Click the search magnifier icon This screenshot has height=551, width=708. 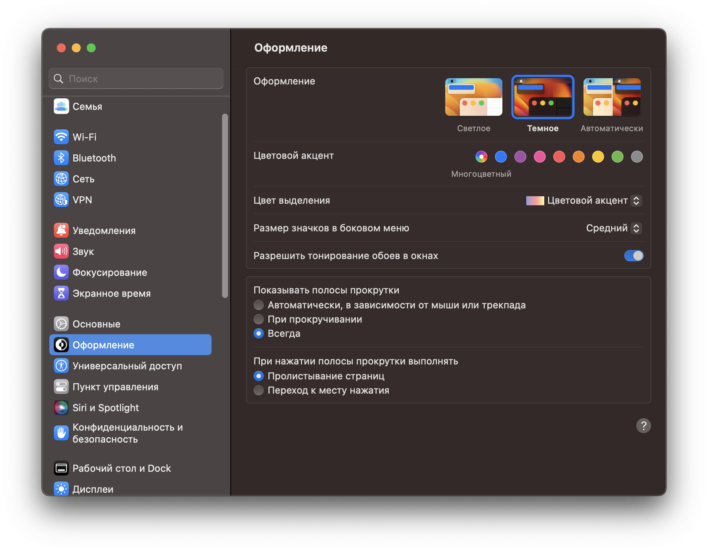click(x=58, y=79)
